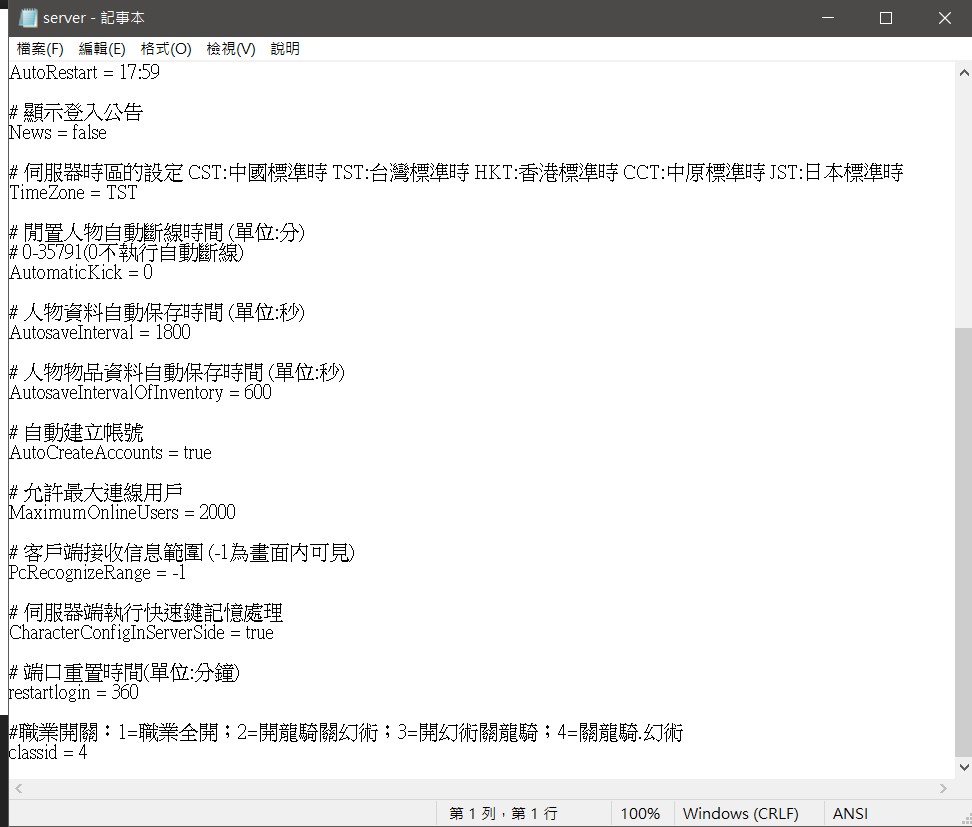Click the line AutoCreateAccounts = true
The image size is (972, 827).
(110, 453)
